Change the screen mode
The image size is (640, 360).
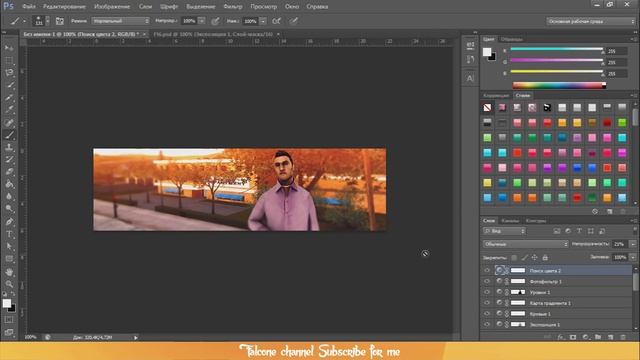[9, 332]
